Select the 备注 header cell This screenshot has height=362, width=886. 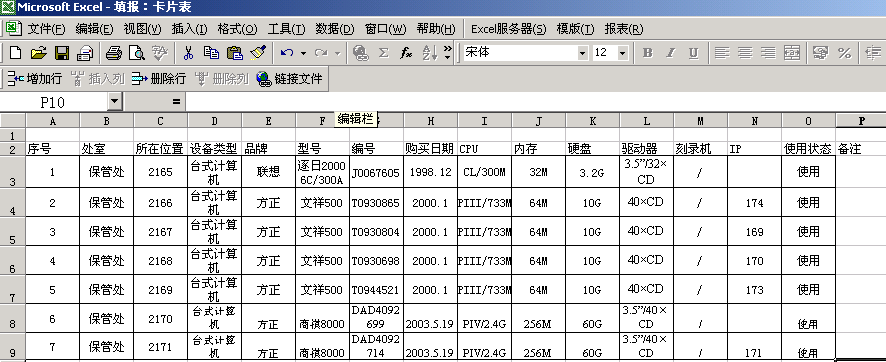click(x=861, y=149)
